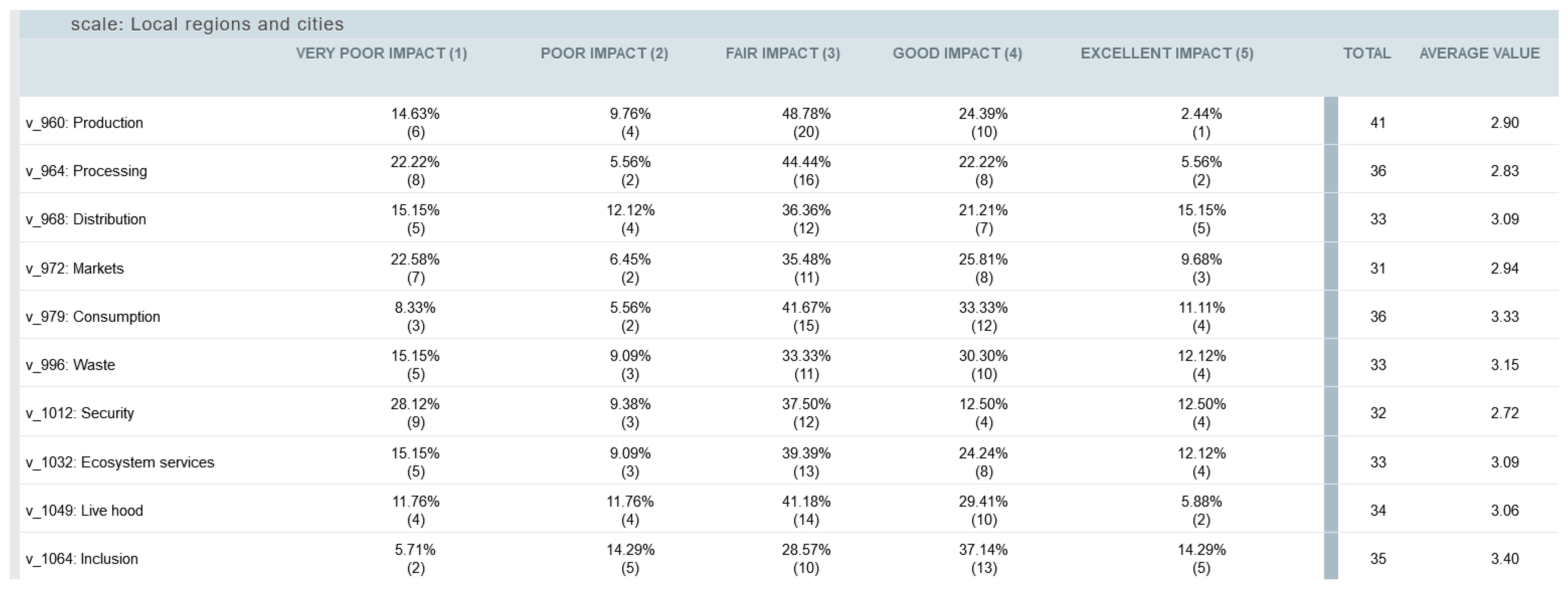Click the "v_1064: Inclusion" row label
Viewport: 1568px width, 589px height.
tap(82, 558)
